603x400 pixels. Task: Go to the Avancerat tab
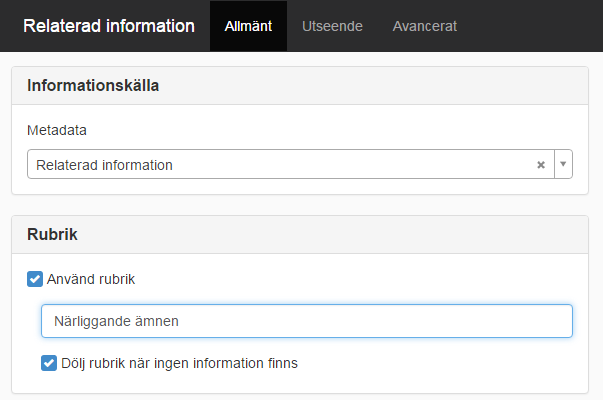[x=425, y=26]
